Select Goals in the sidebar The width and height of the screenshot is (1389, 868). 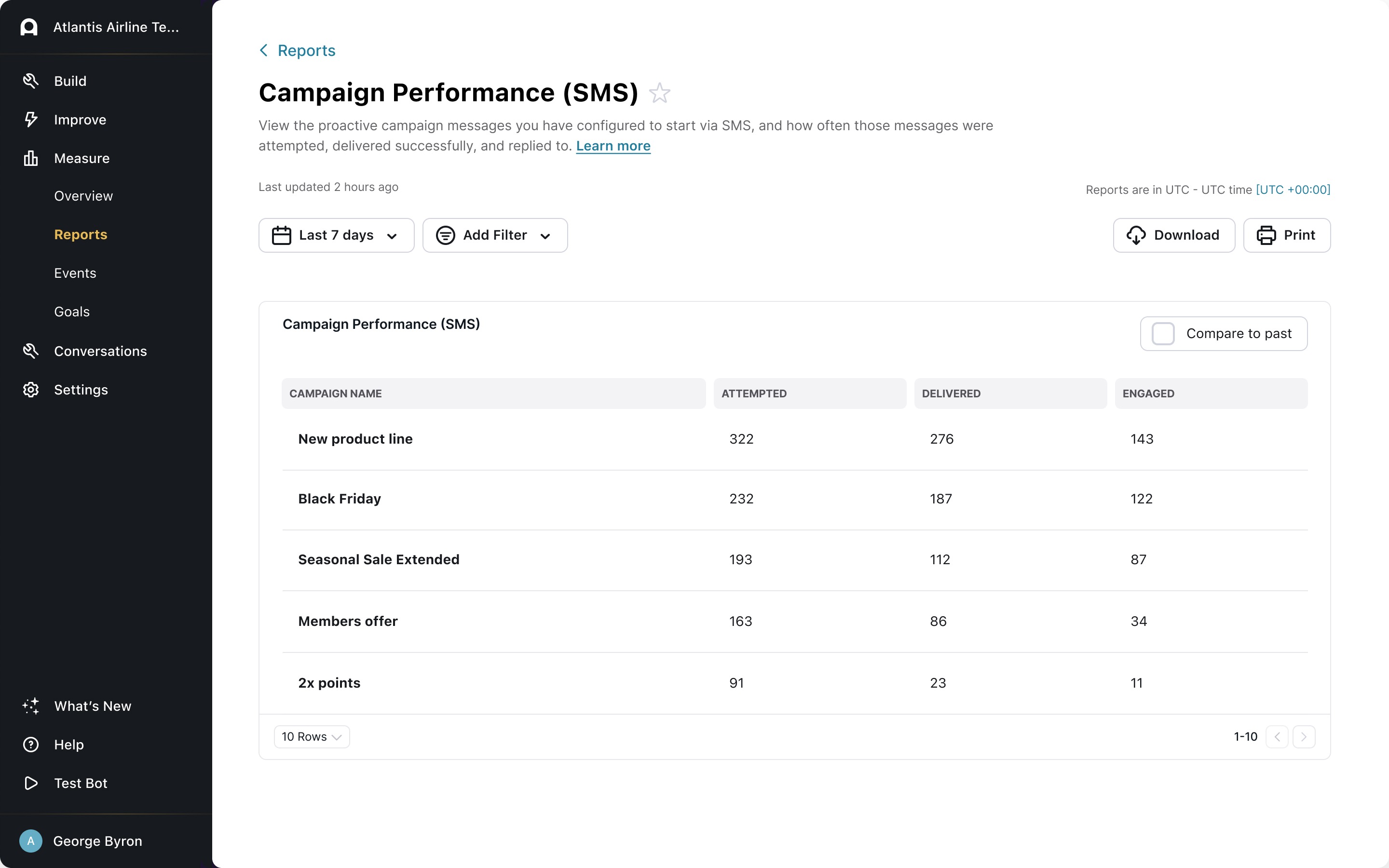click(72, 312)
